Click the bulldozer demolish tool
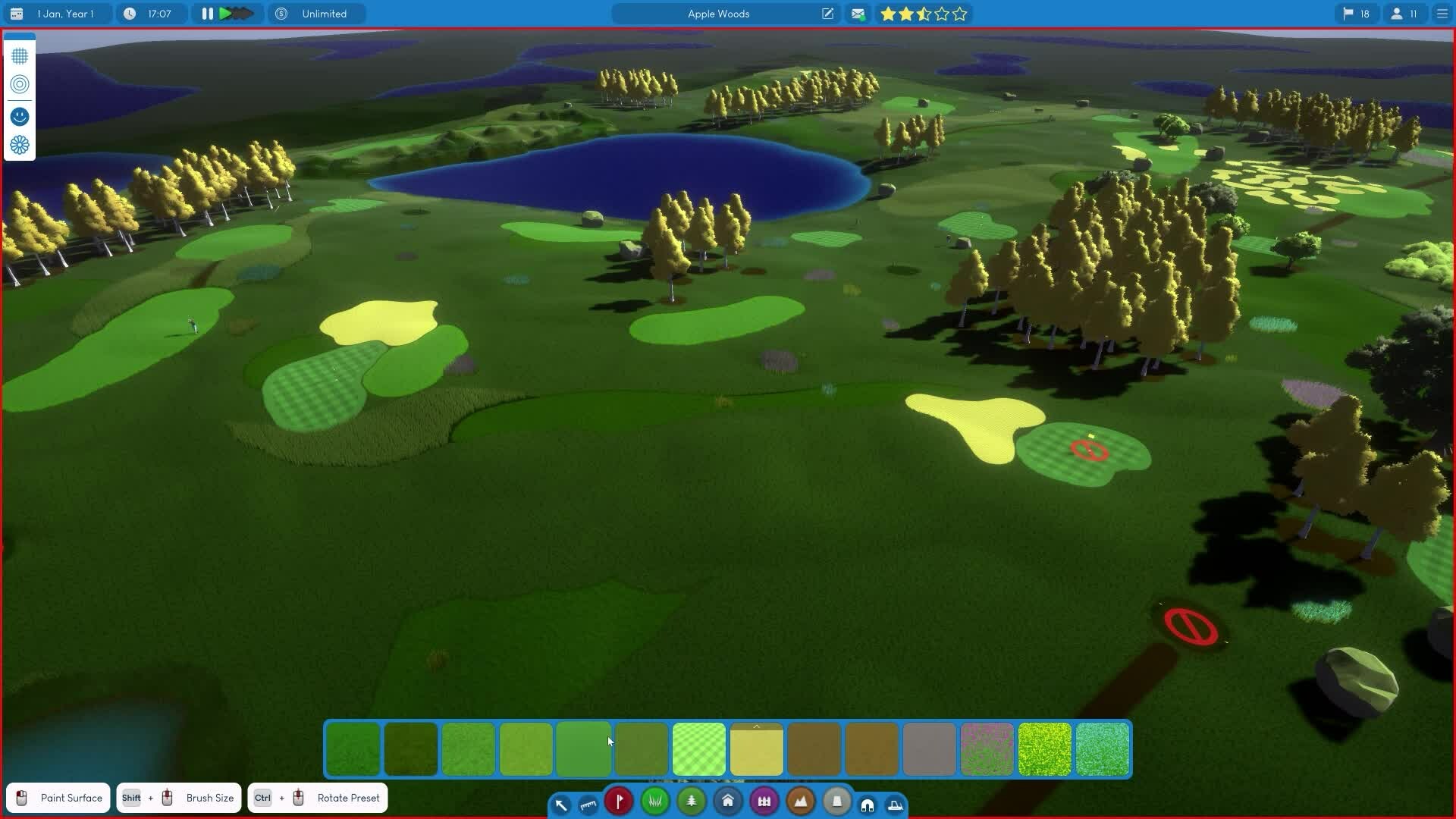 coord(895,805)
